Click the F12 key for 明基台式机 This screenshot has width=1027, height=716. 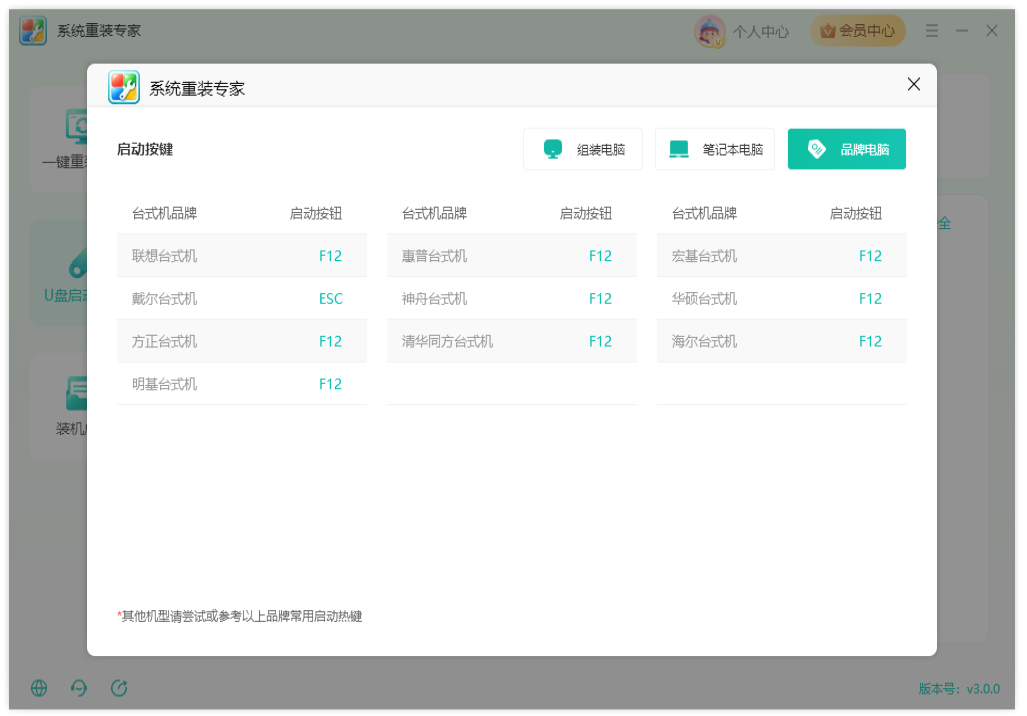coord(331,384)
